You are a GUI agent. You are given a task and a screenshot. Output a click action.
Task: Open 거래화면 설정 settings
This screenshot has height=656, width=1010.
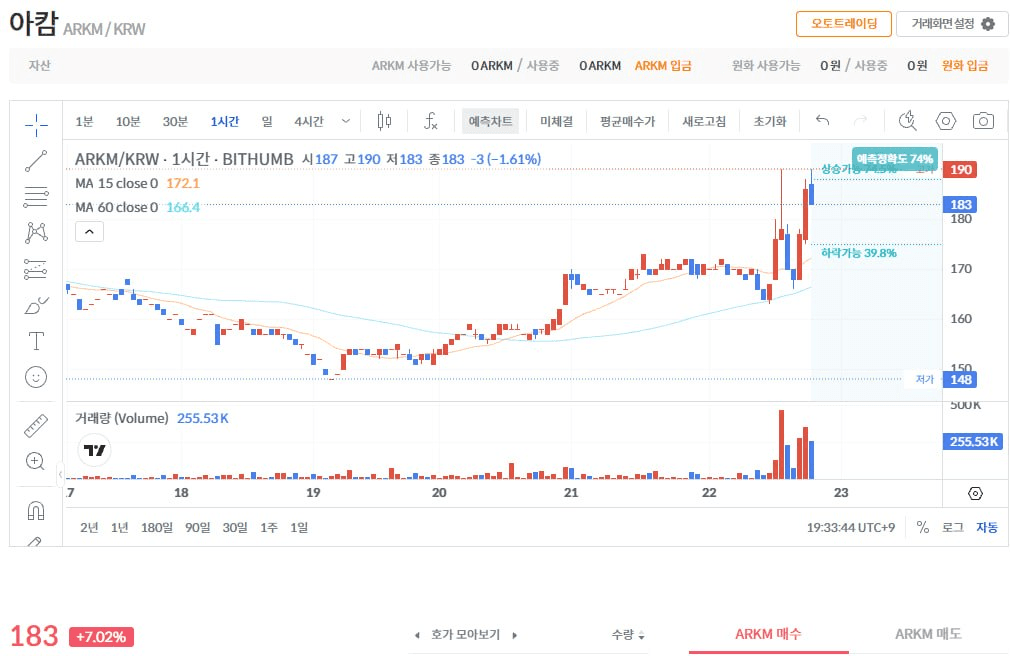(952, 24)
